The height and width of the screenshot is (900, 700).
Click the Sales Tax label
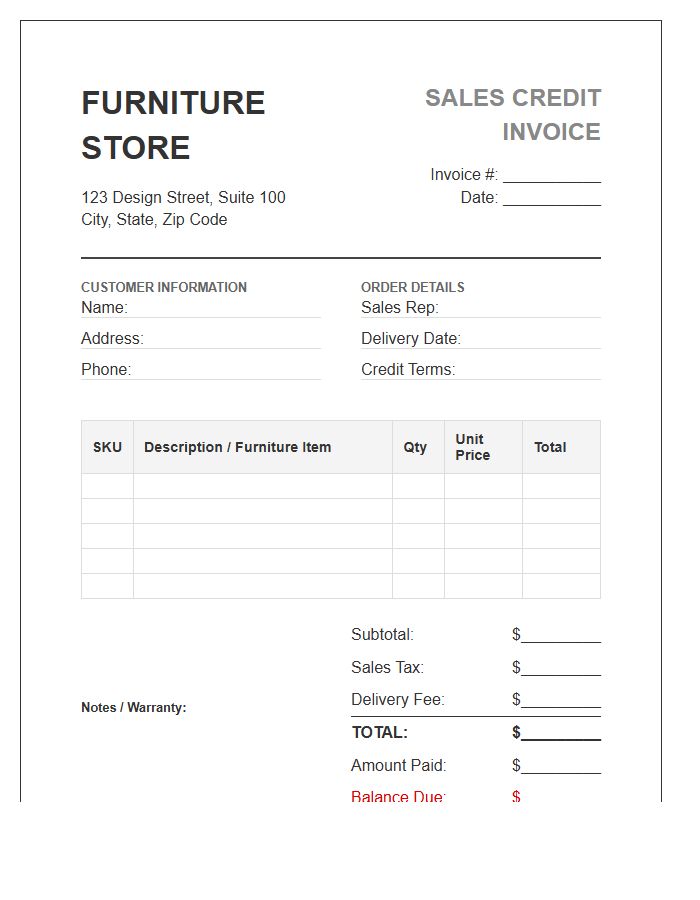[387, 668]
